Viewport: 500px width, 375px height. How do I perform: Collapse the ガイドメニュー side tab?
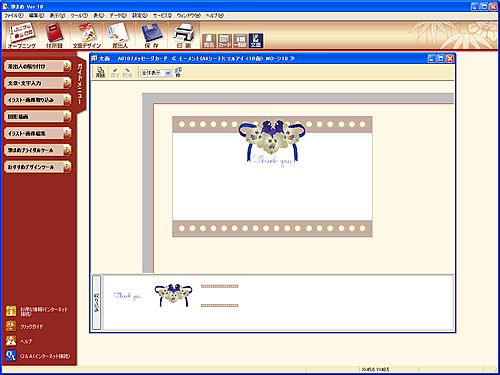[80, 84]
